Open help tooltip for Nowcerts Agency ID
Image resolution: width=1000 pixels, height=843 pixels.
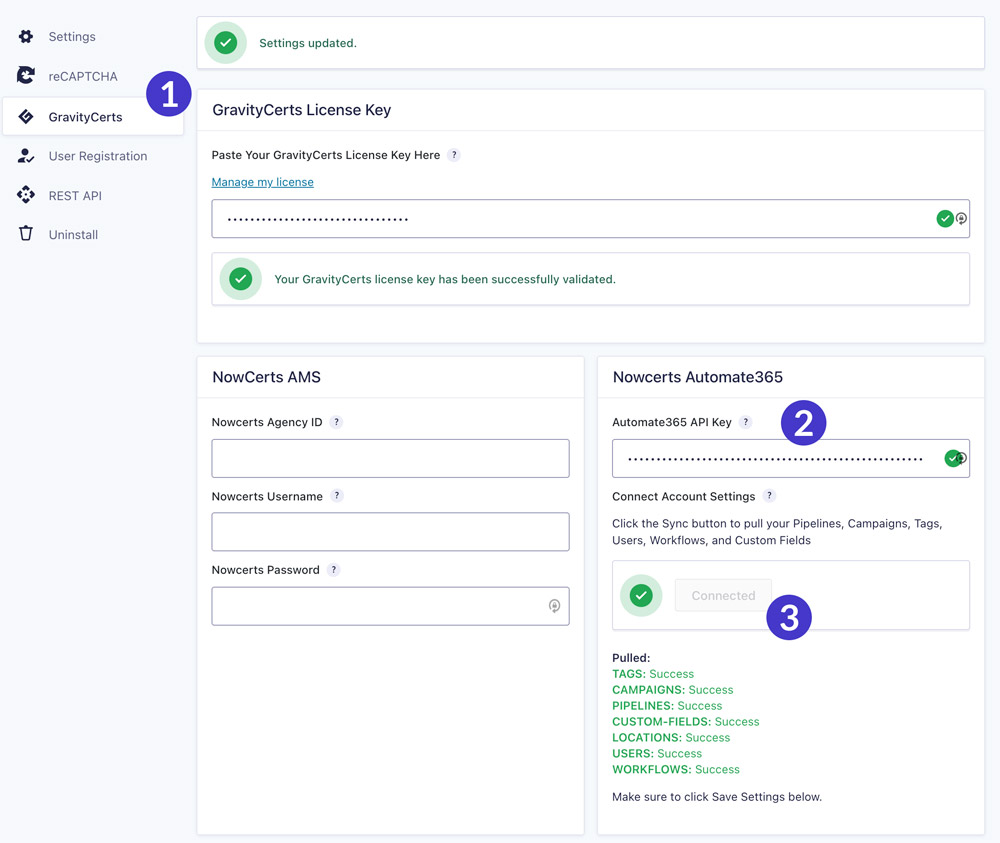click(336, 422)
